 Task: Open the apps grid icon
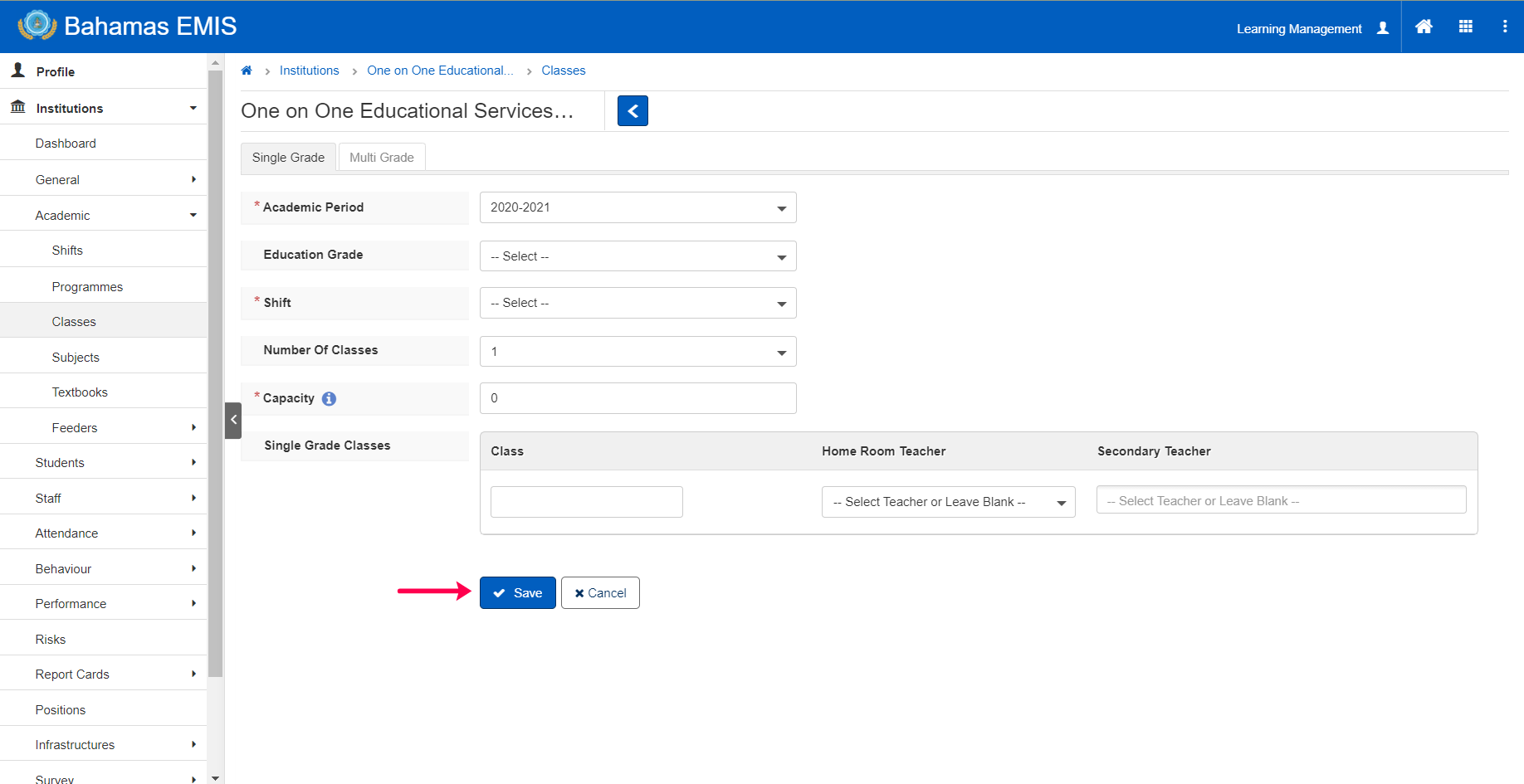[1466, 27]
